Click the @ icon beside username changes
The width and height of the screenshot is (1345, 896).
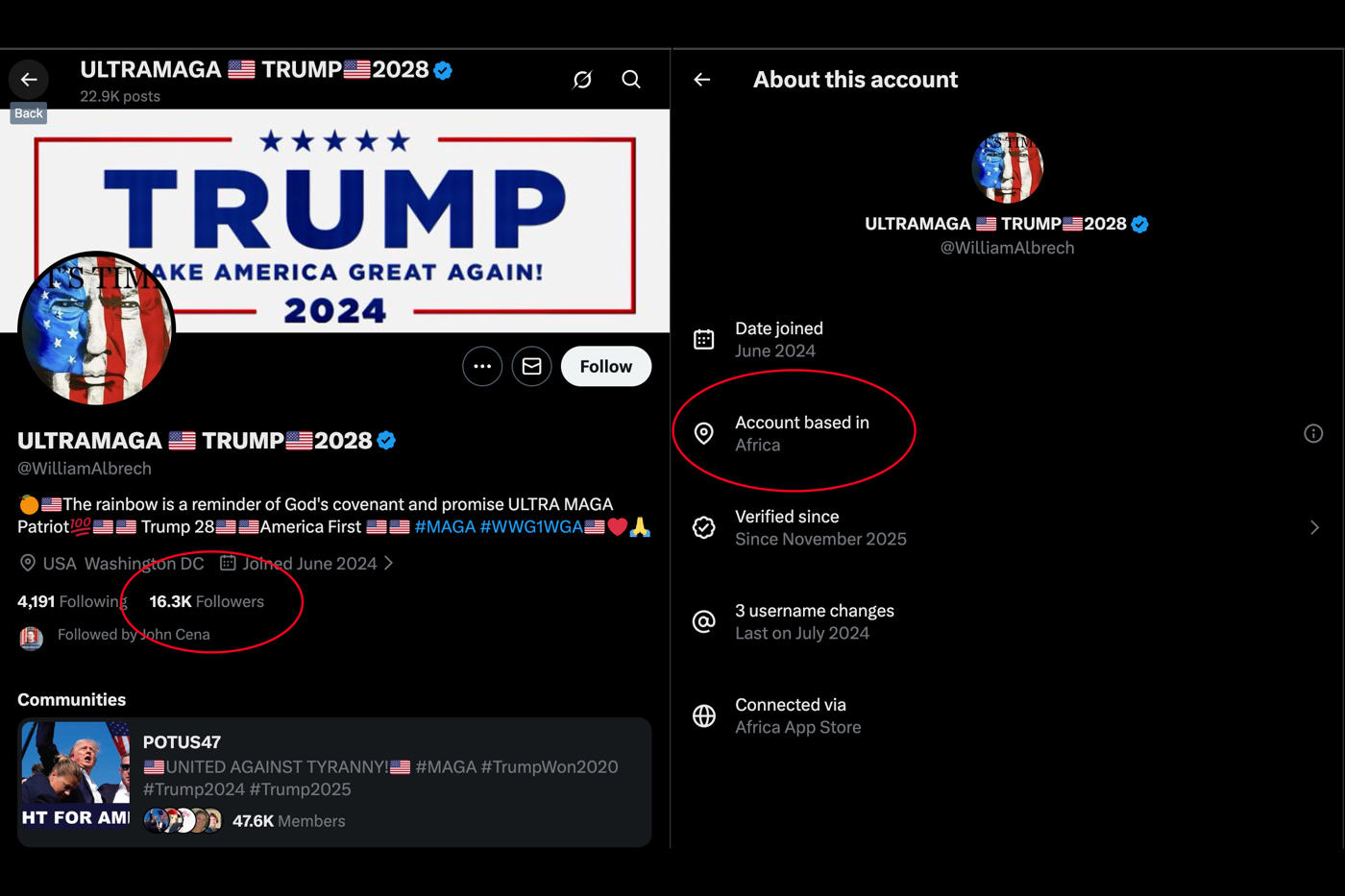[x=704, y=620]
